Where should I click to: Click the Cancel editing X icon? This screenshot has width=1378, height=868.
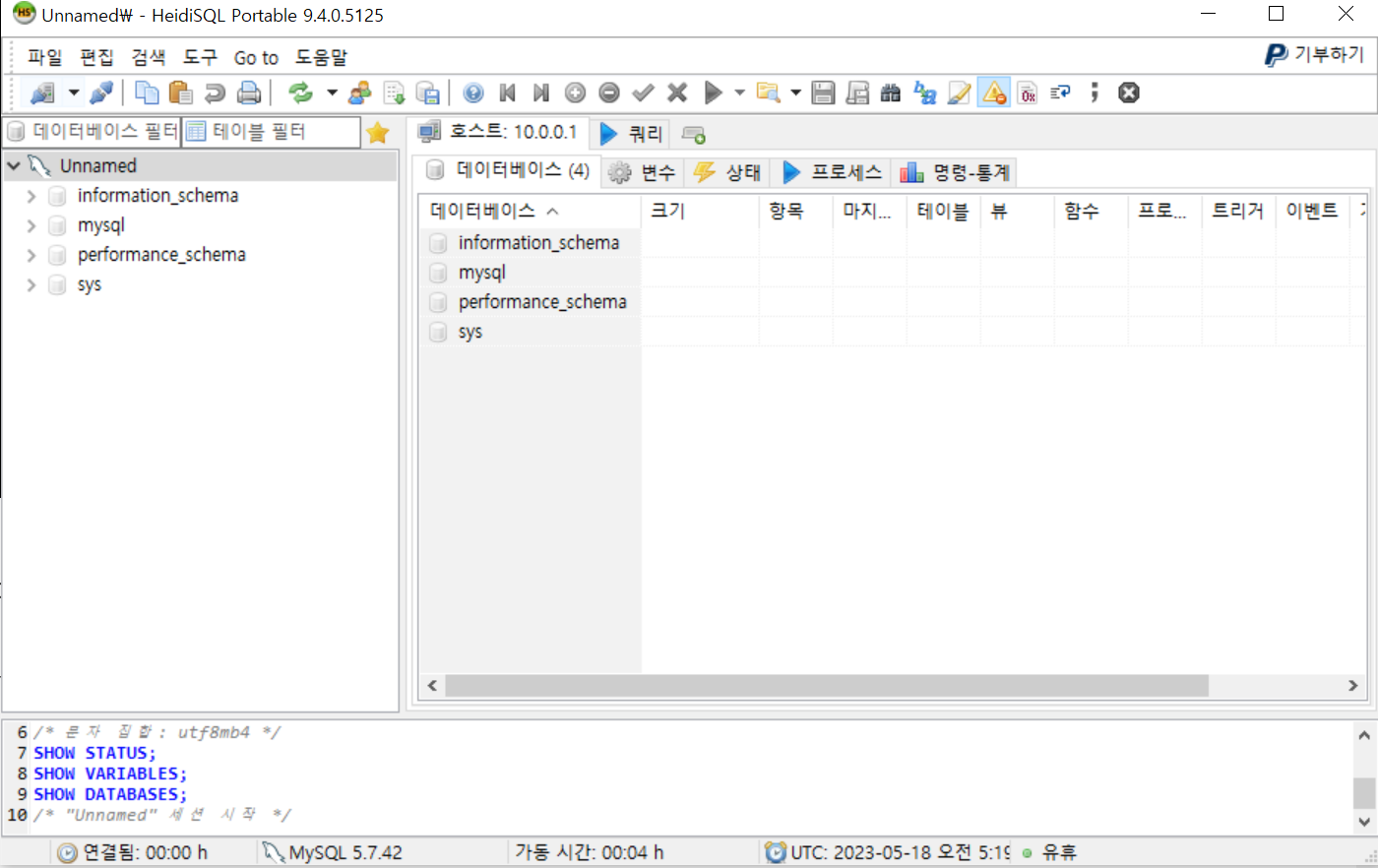[x=677, y=93]
